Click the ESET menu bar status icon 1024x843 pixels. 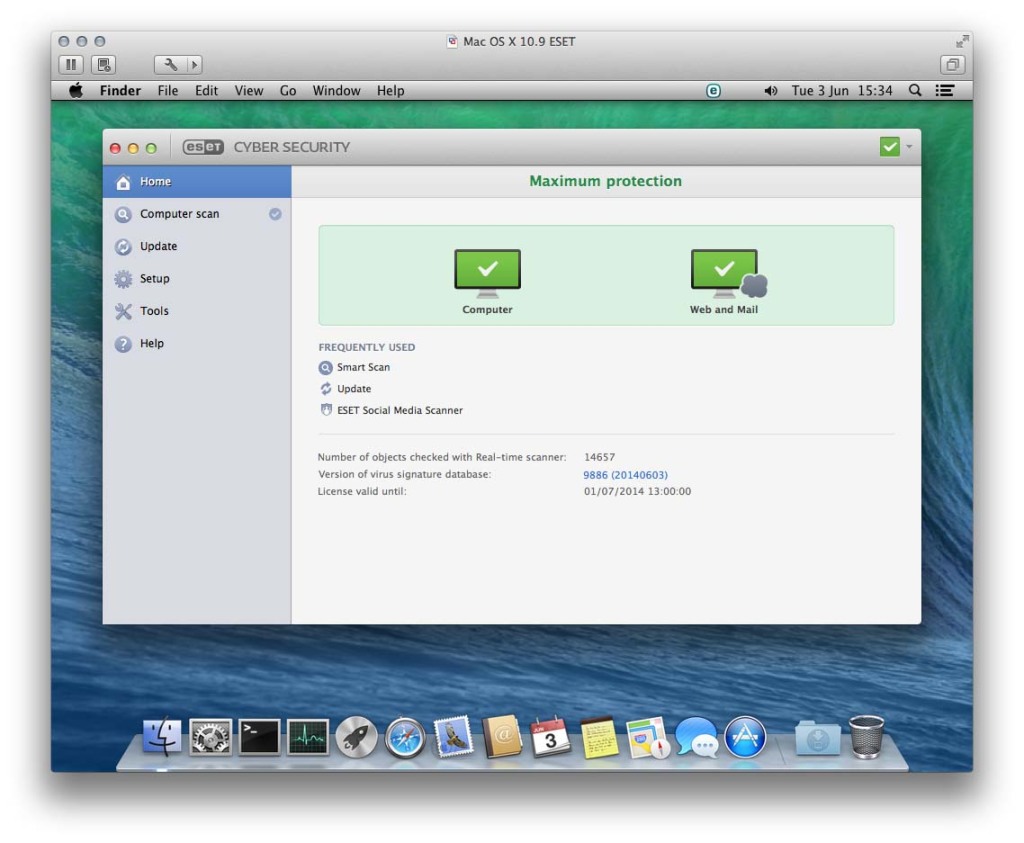click(713, 91)
